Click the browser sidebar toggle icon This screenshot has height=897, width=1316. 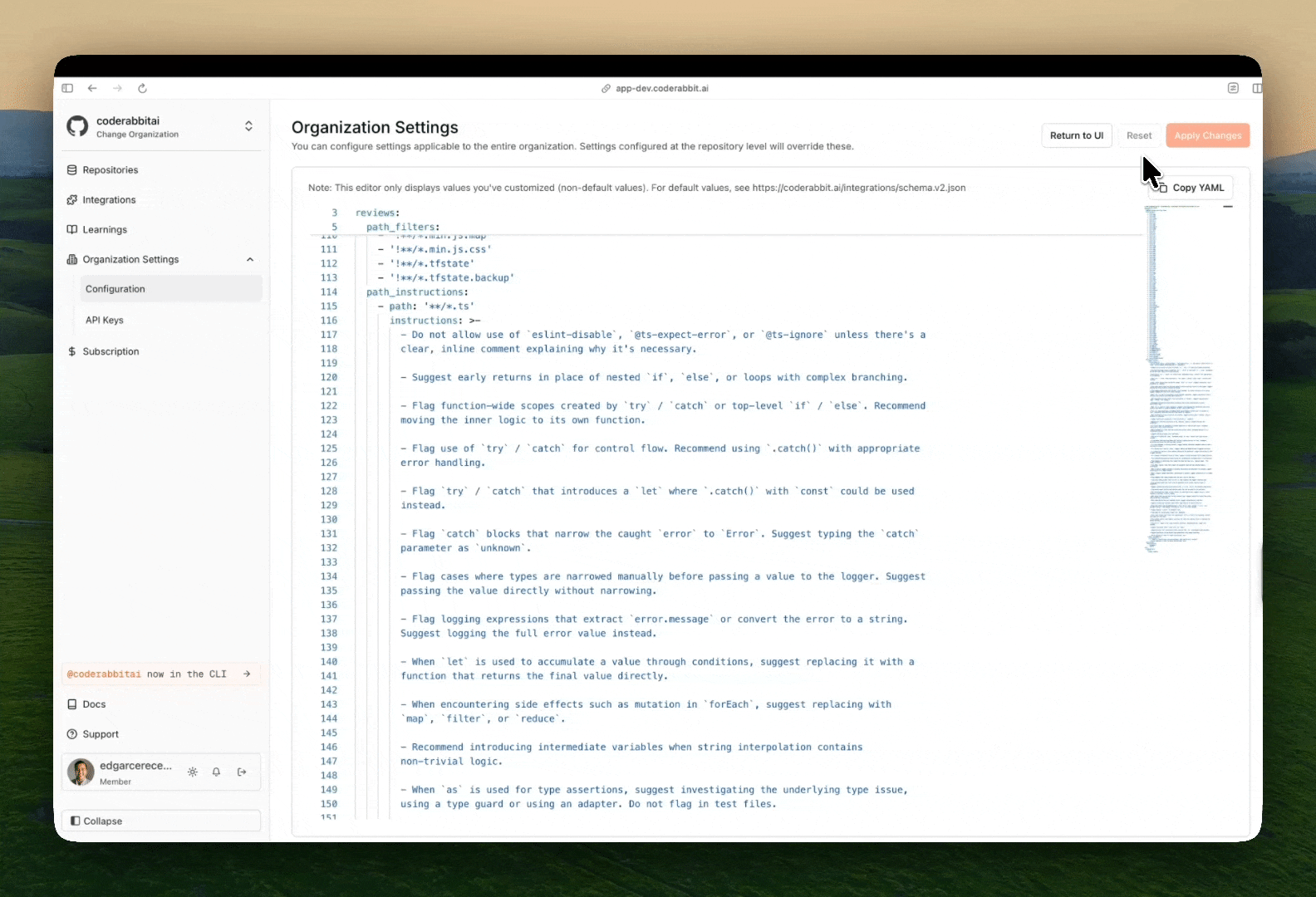[67, 88]
